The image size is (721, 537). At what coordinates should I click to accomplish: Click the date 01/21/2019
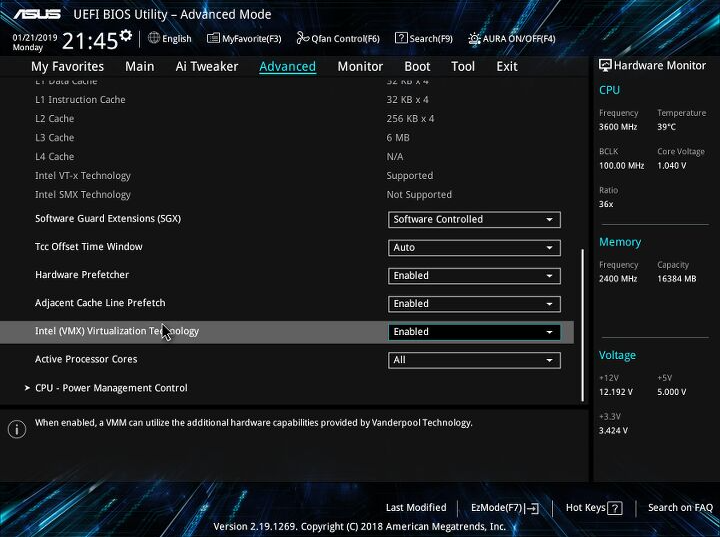click(x=35, y=37)
